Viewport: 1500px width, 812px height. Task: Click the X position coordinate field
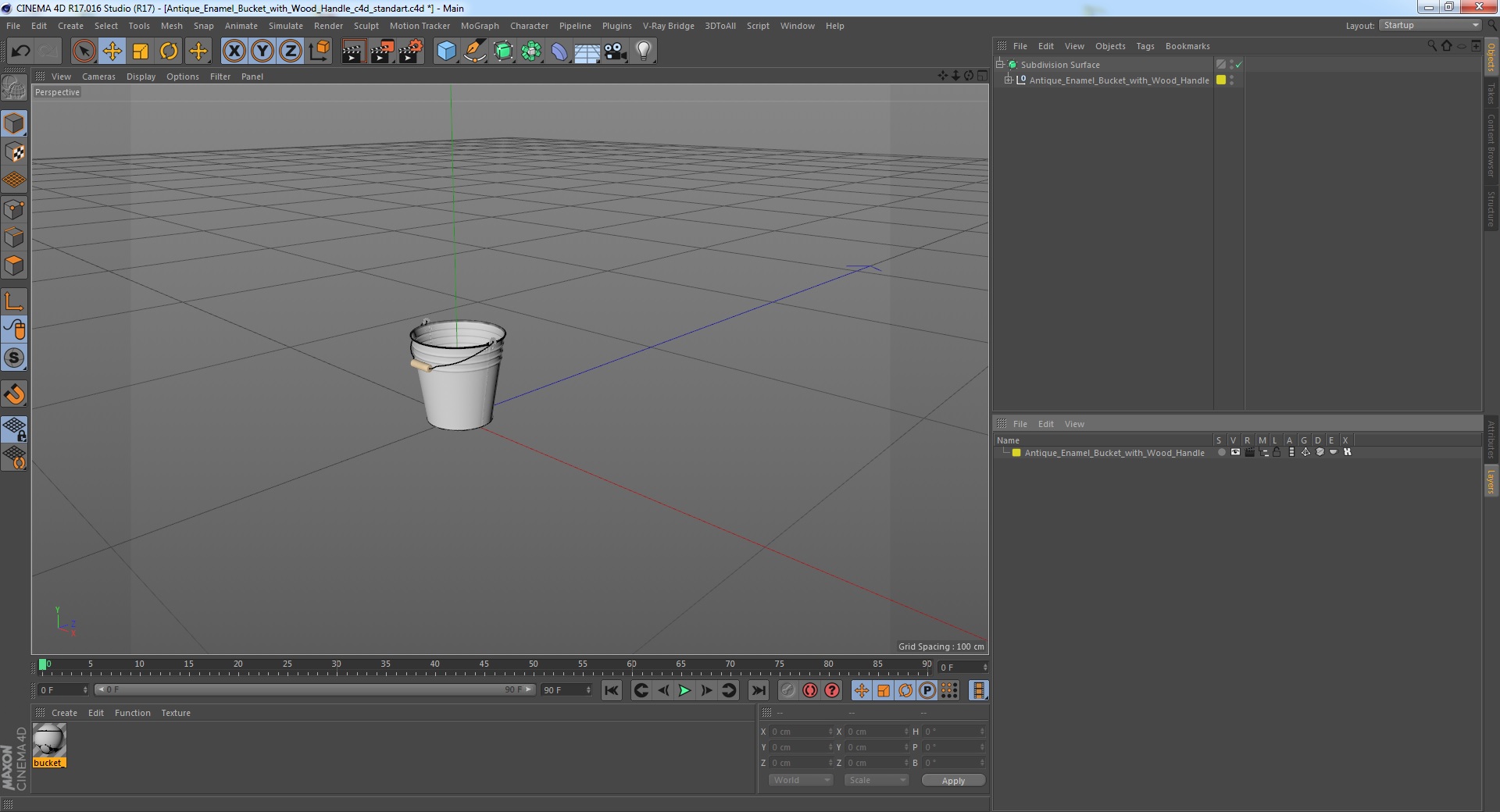[x=802, y=732]
